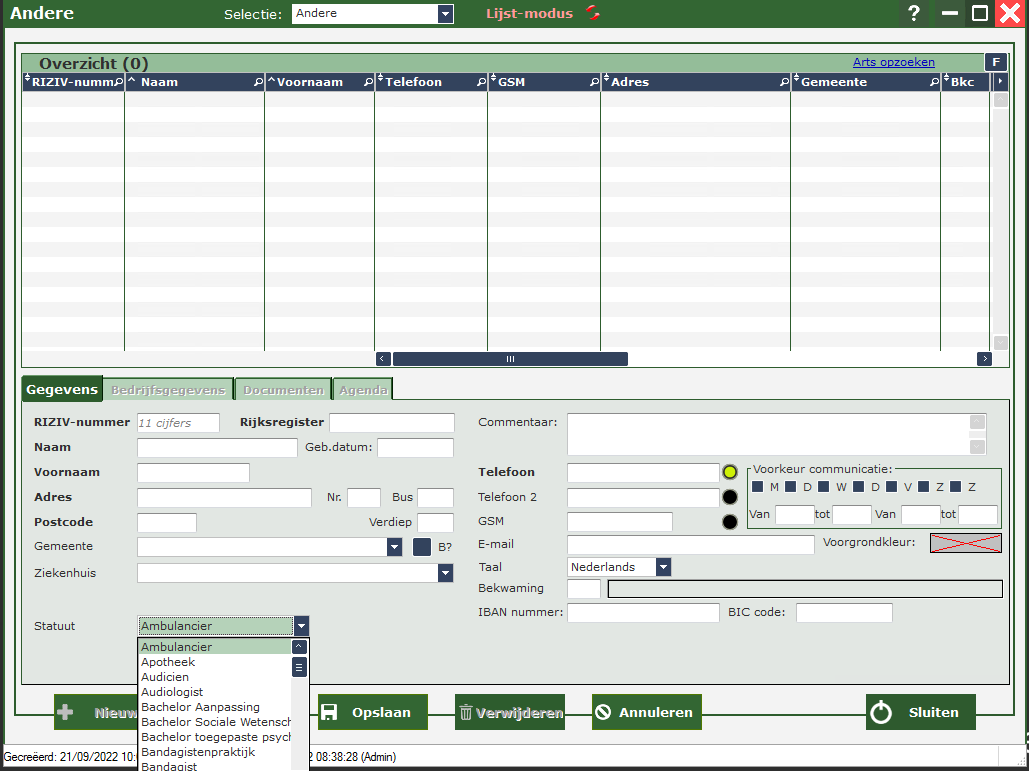Choose Apotheek in the Statuut list

click(168, 662)
